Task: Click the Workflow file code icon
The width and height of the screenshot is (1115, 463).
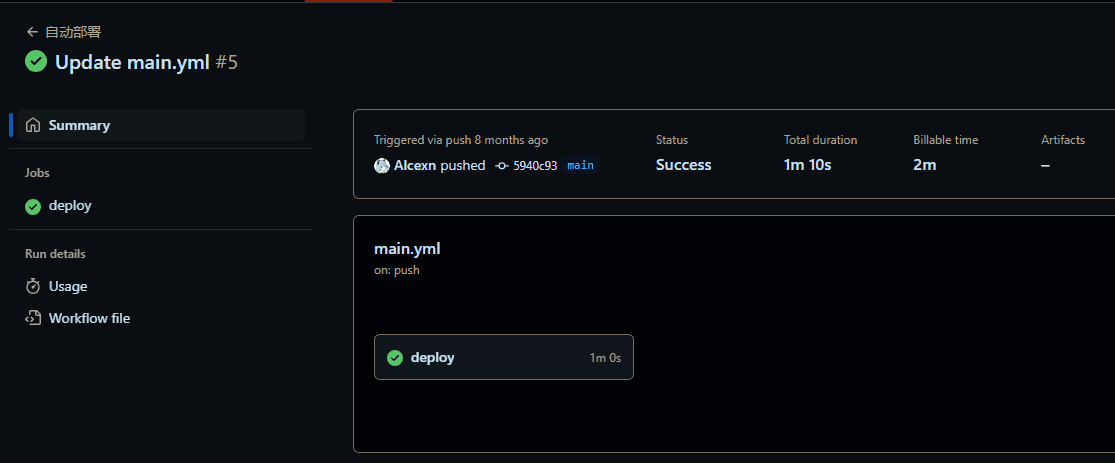Action: tap(33, 318)
